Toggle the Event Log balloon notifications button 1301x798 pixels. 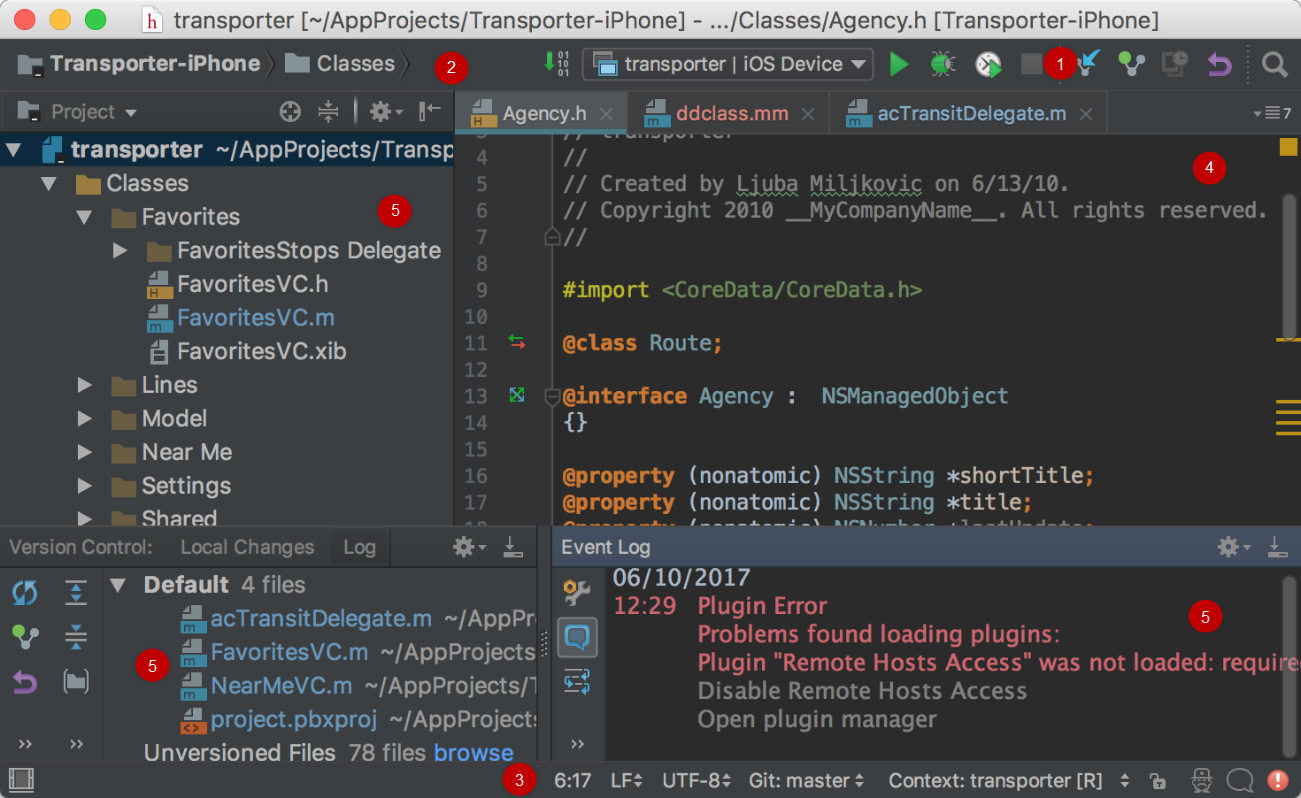(577, 637)
